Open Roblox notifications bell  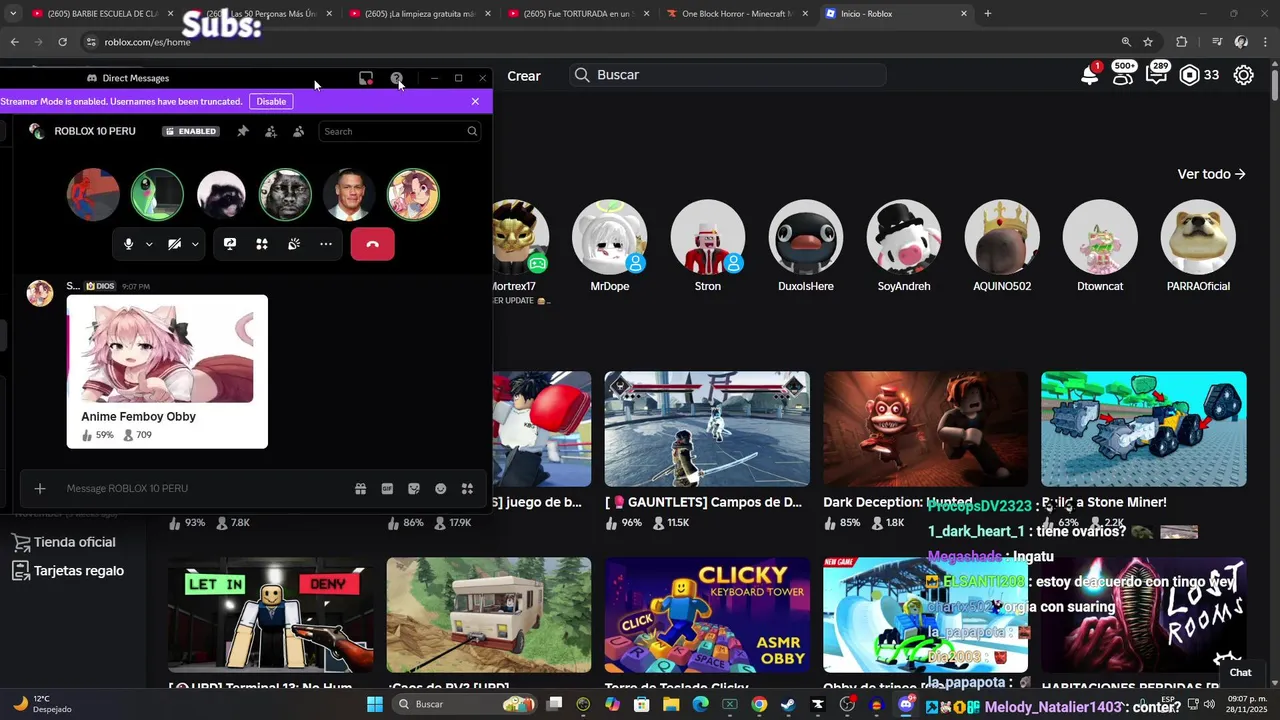[x=1090, y=75]
